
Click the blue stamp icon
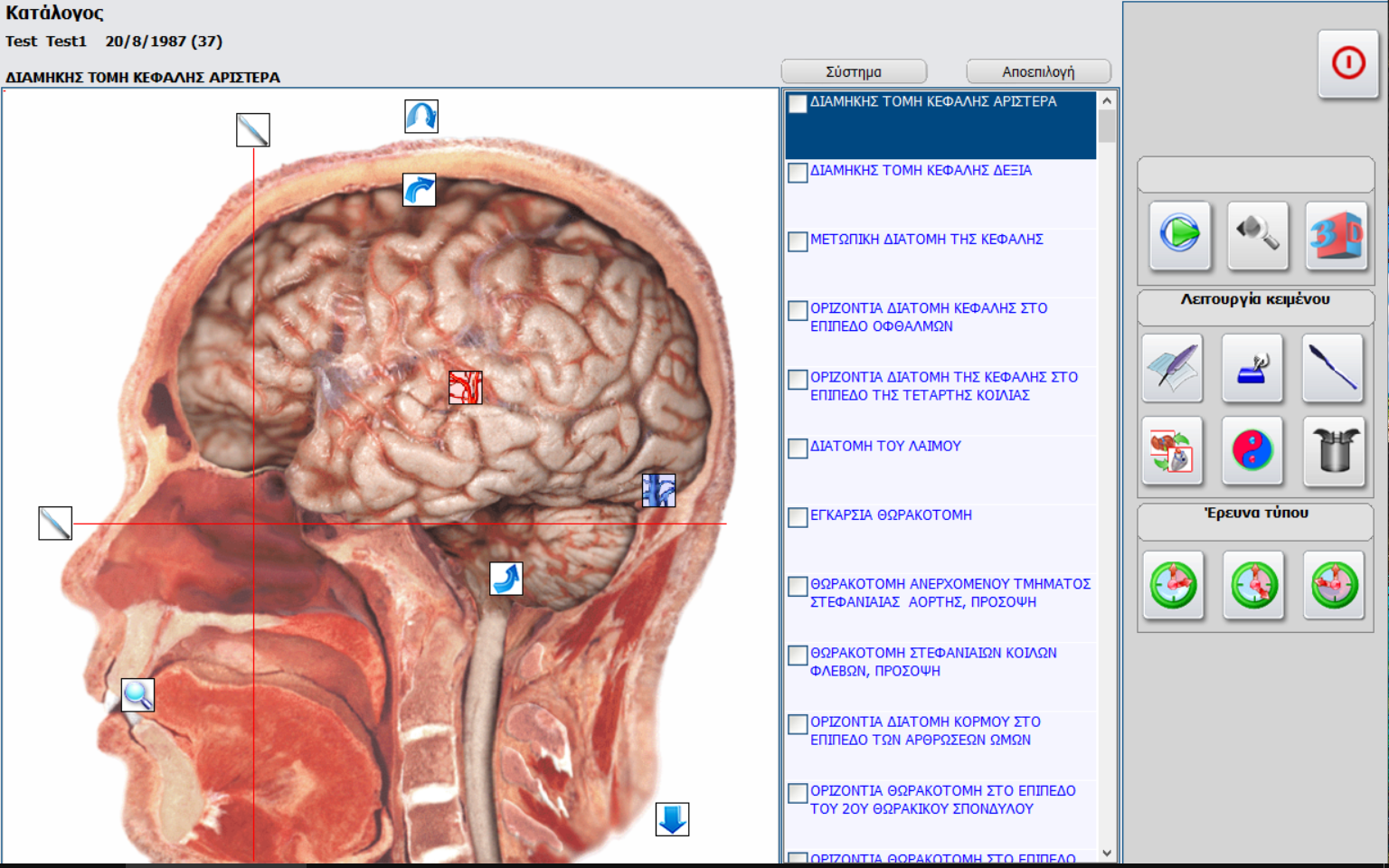(1252, 368)
